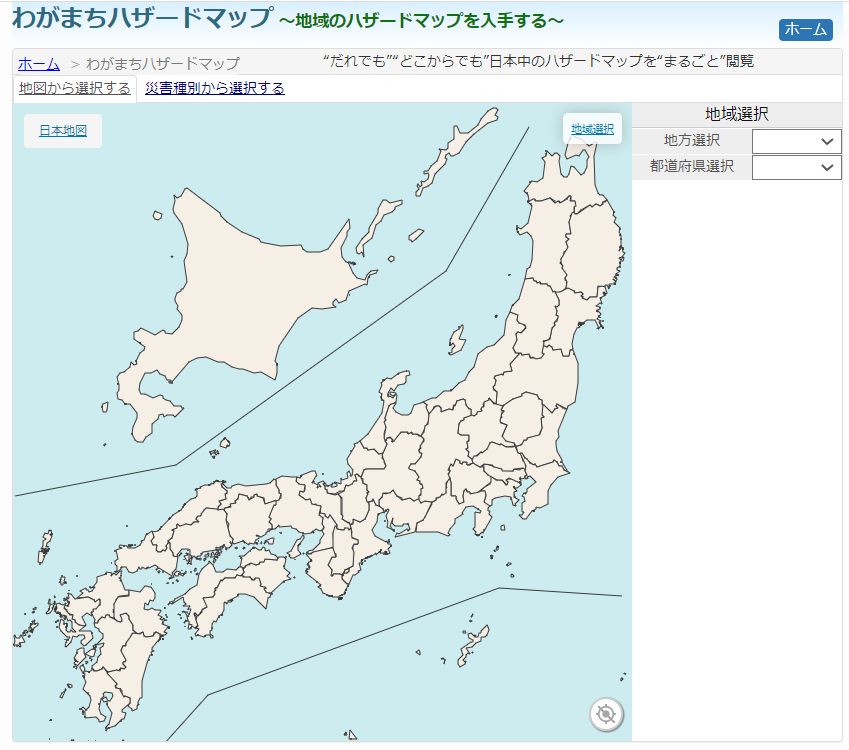Open the 地域選択 link on the map

pyautogui.click(x=592, y=129)
